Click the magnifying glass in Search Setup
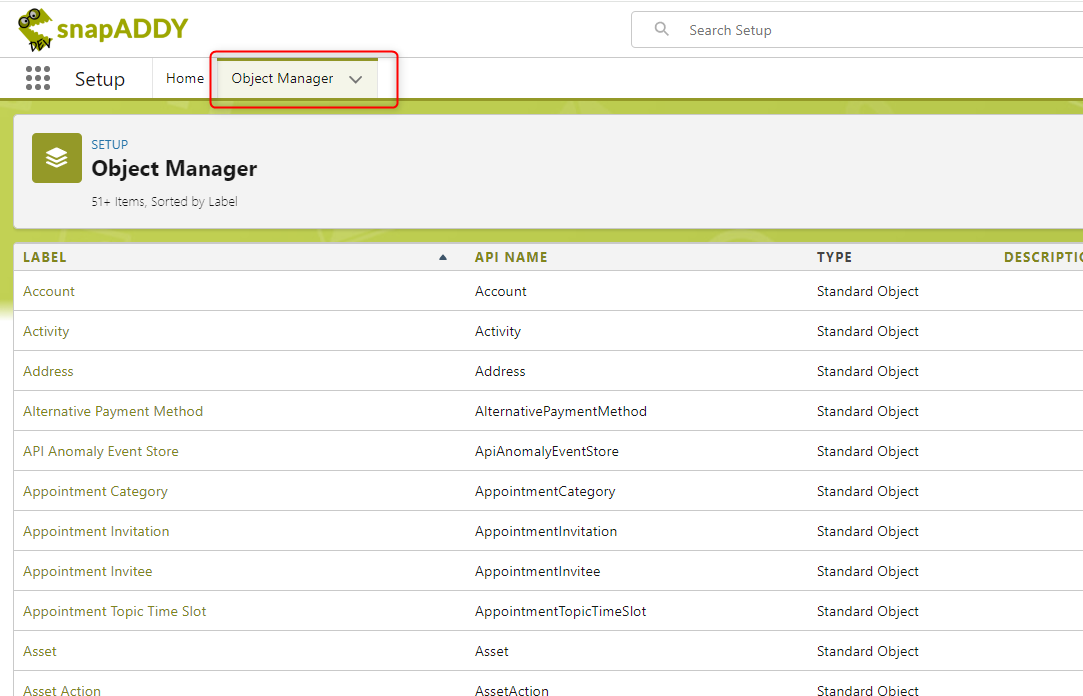1083x696 pixels. 661,29
